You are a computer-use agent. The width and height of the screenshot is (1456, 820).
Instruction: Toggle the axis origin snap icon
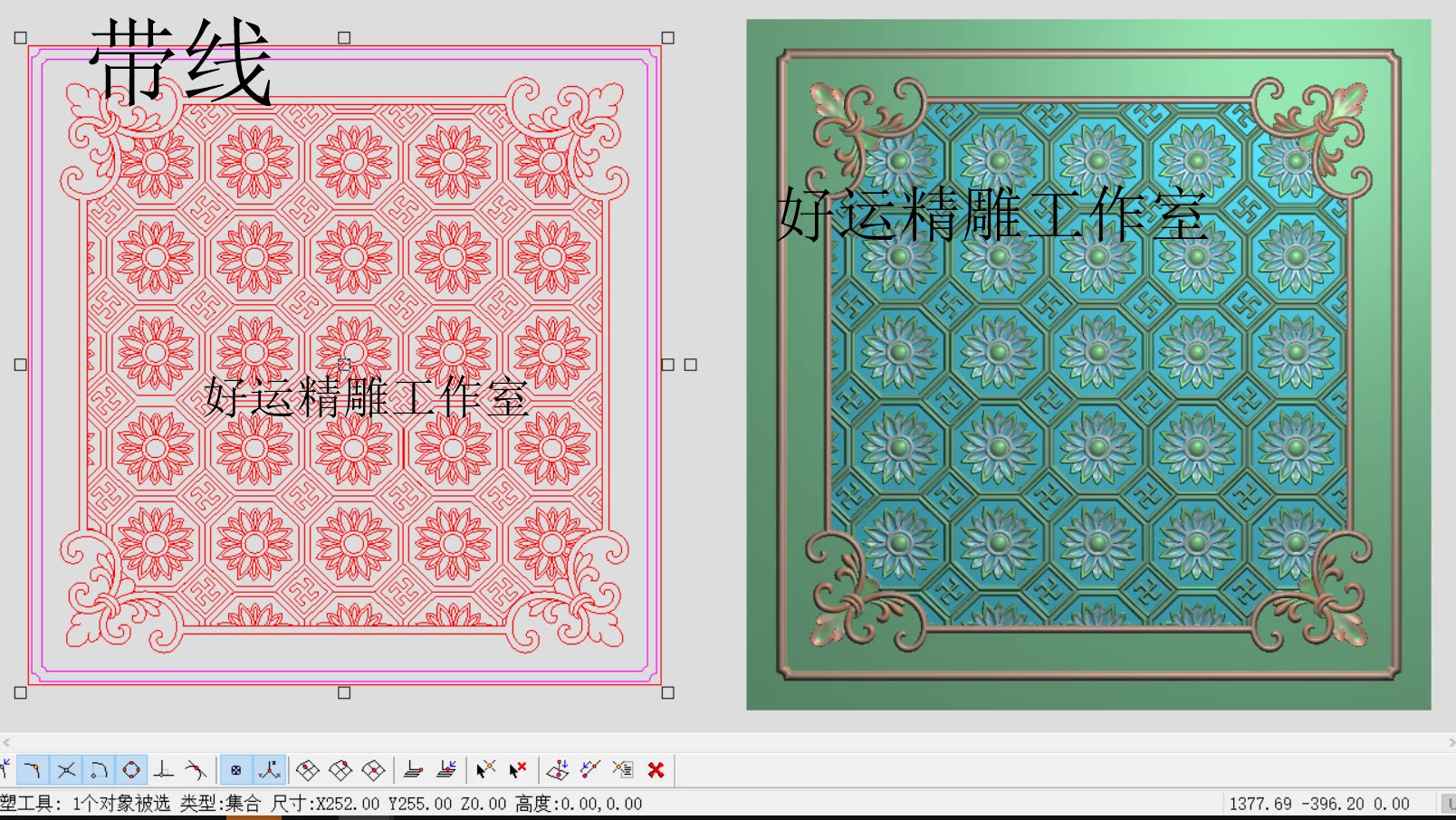(x=269, y=770)
